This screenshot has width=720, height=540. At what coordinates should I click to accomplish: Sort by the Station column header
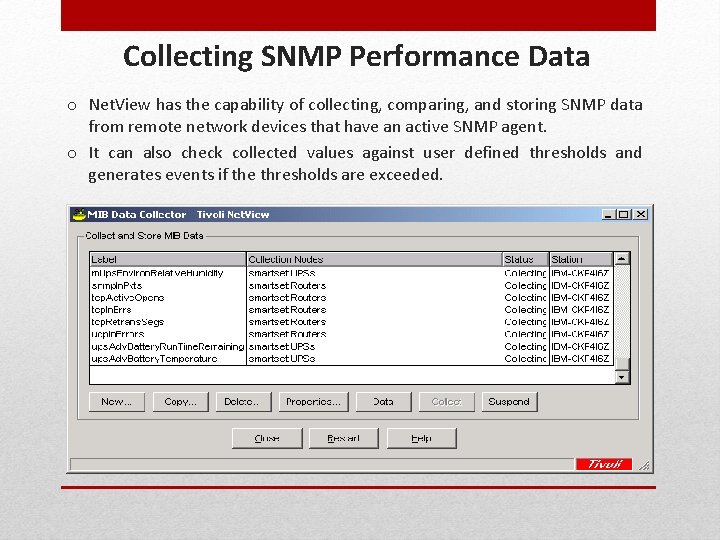click(581, 259)
